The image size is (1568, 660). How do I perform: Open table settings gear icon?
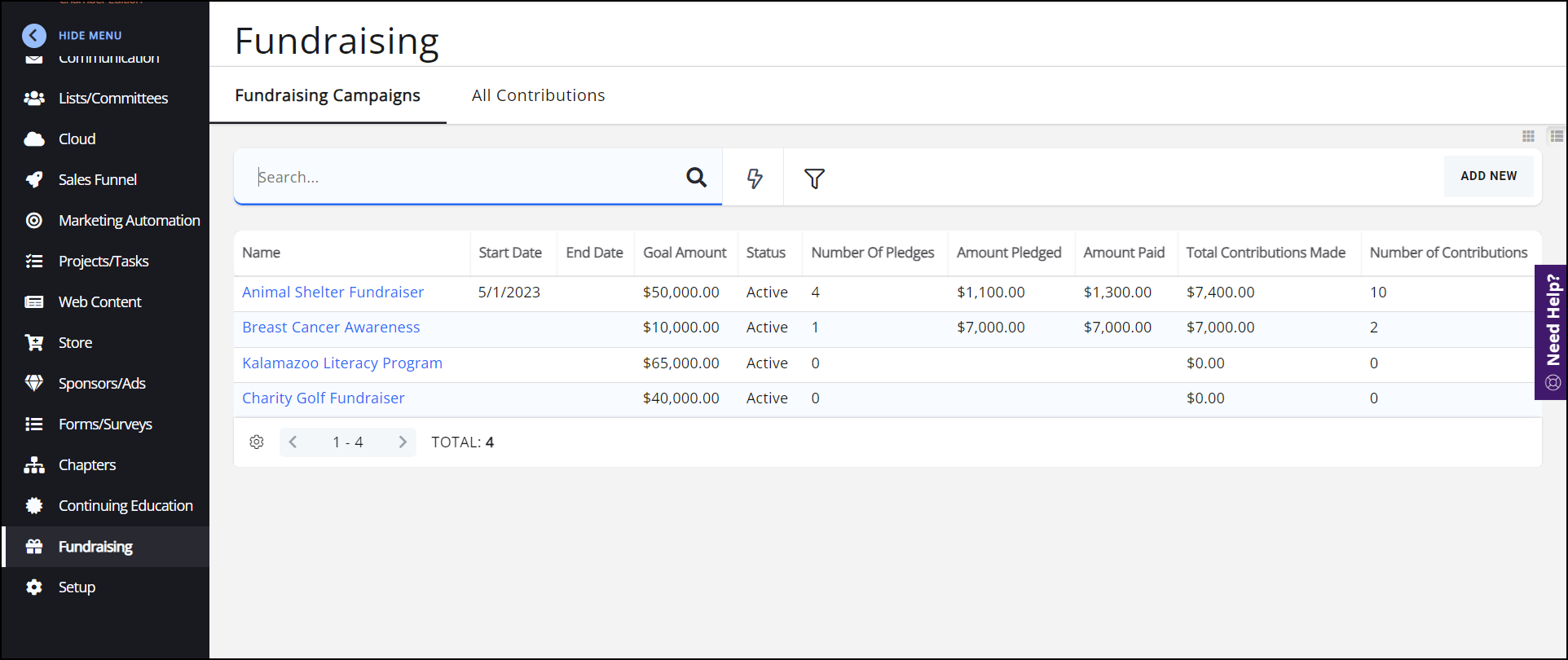coord(257,442)
